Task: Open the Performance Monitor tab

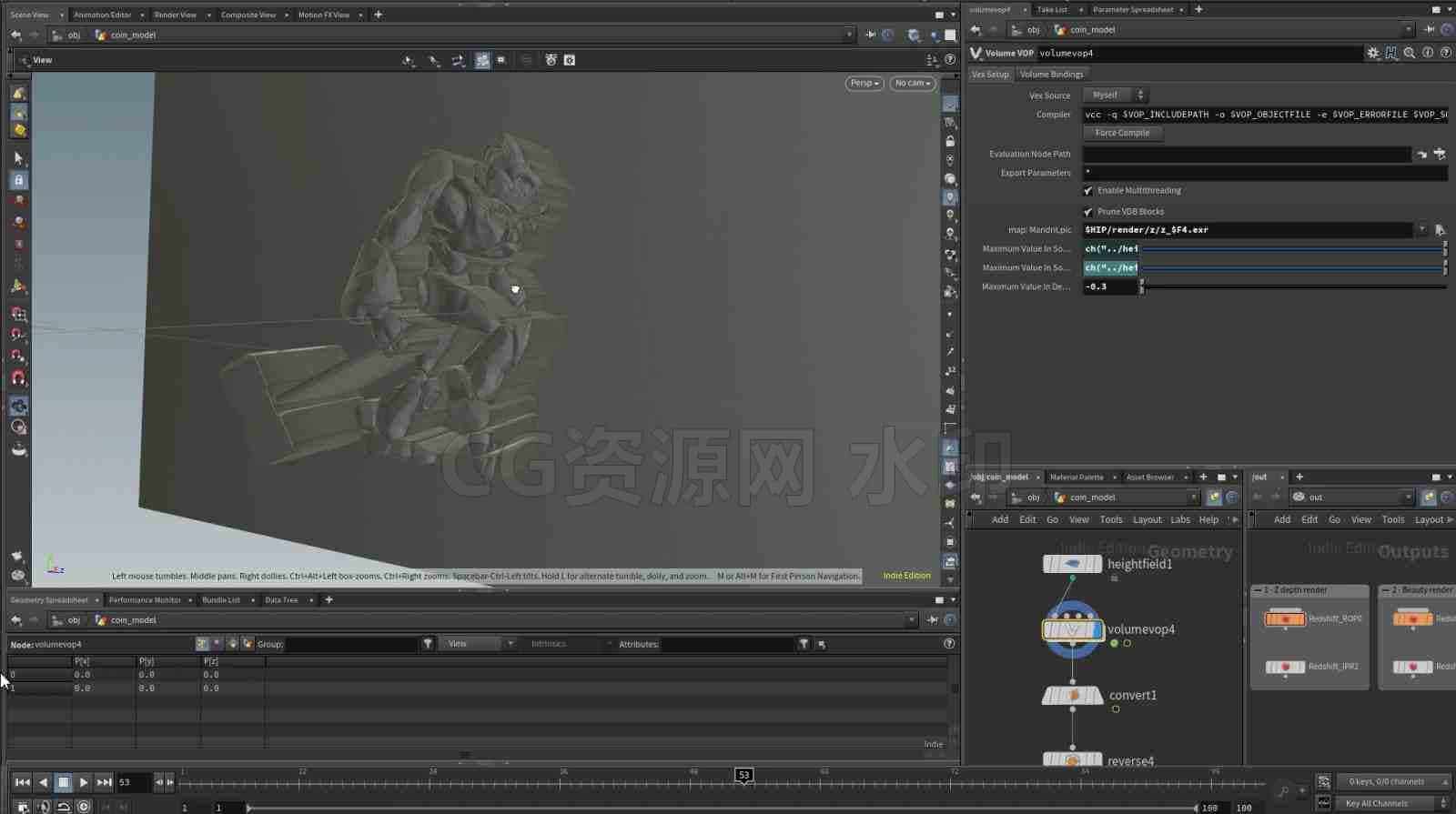Action: pos(145,600)
